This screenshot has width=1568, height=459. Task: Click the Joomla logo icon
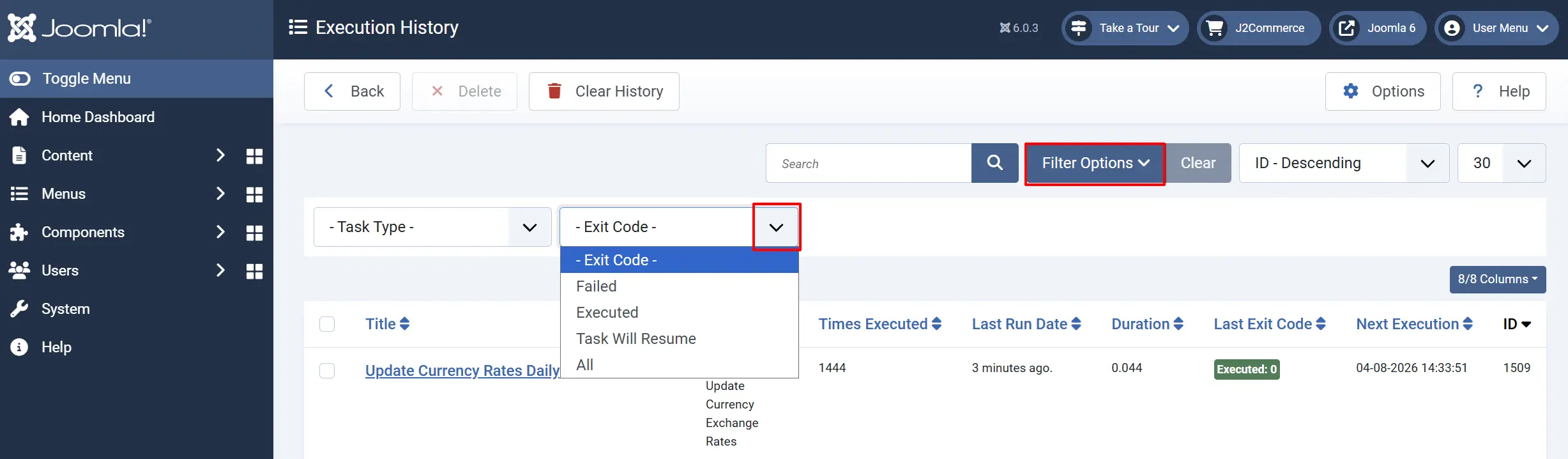[22, 28]
